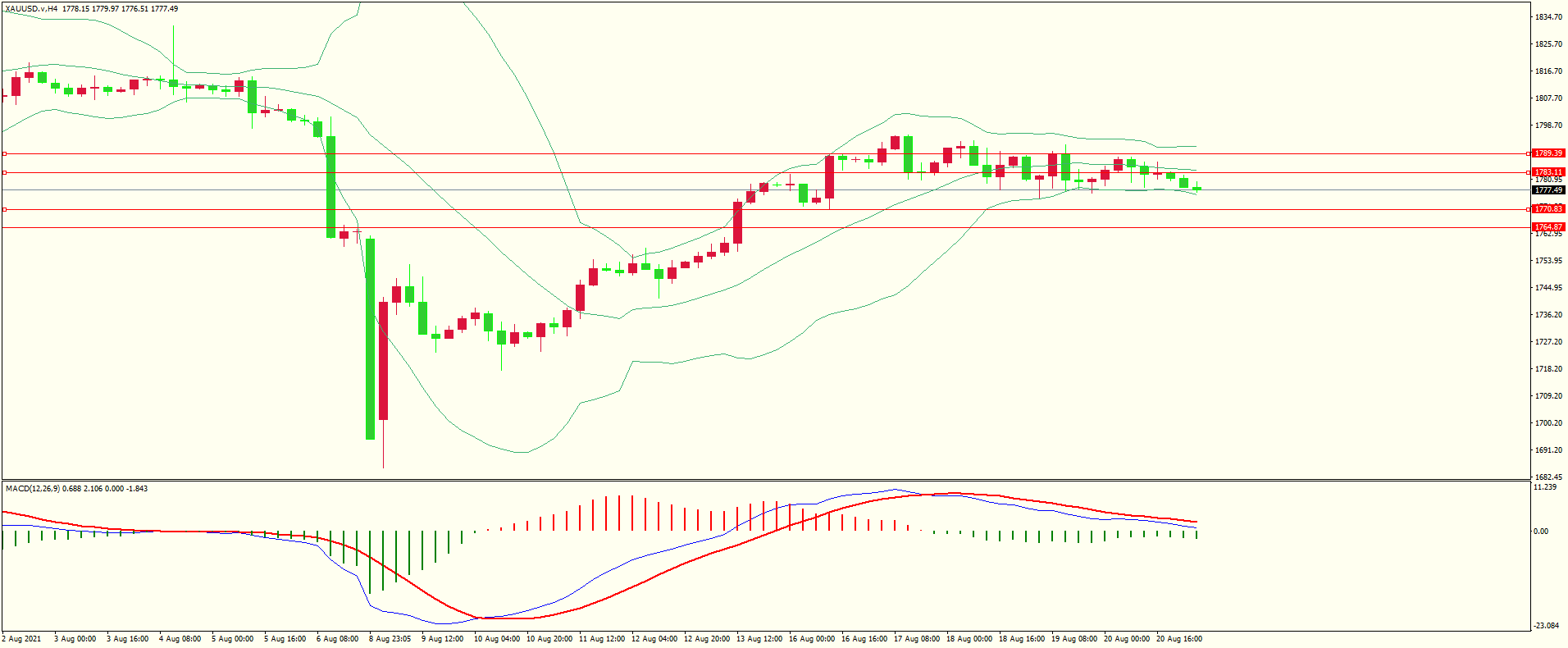Image resolution: width=1568 pixels, height=648 pixels.
Task: Click the 1807.70 price scale label
Action: [1548, 98]
